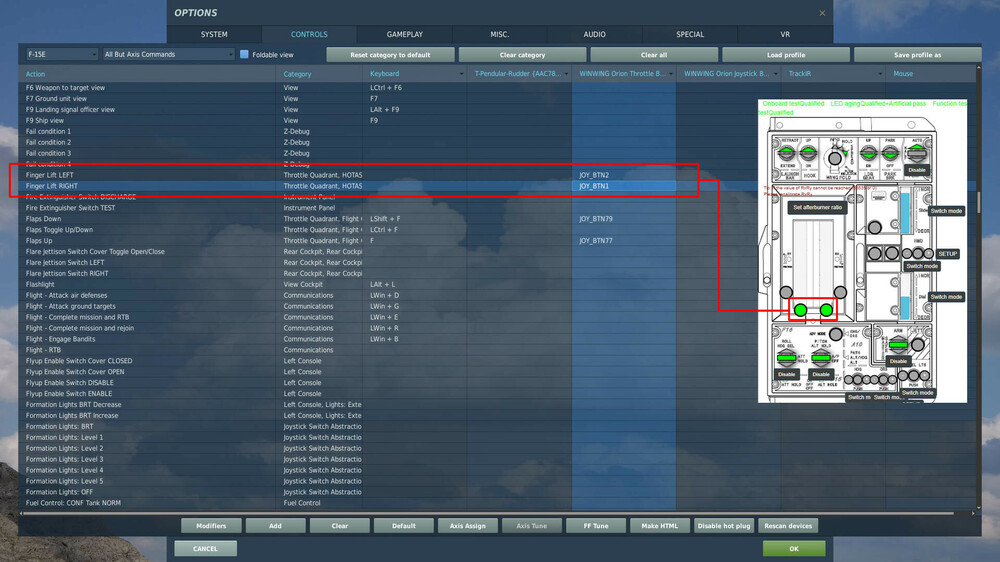Click the LDG GEAR switch in throttle diagram

pos(868,153)
